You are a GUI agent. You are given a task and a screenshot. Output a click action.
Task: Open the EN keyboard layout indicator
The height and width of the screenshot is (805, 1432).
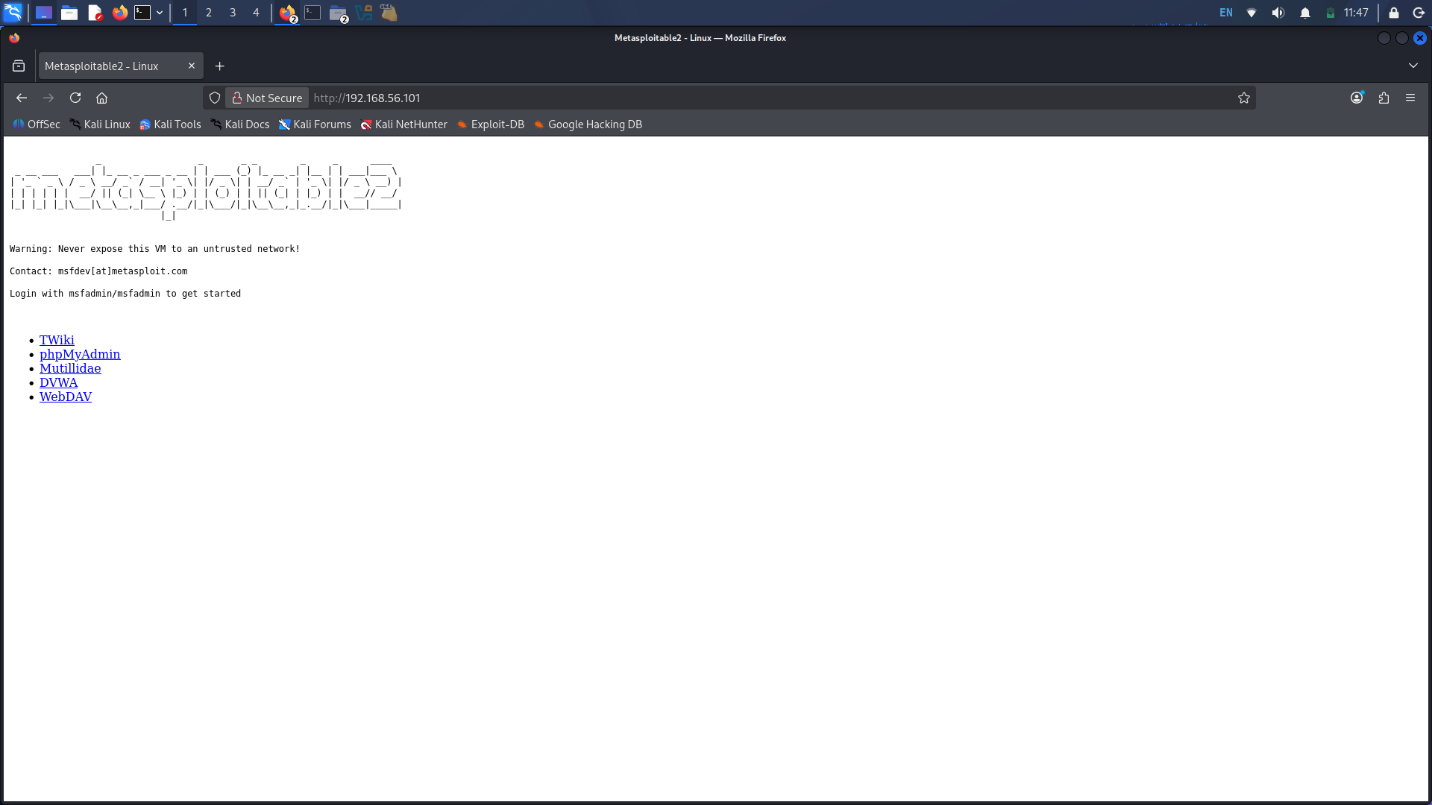(1226, 13)
